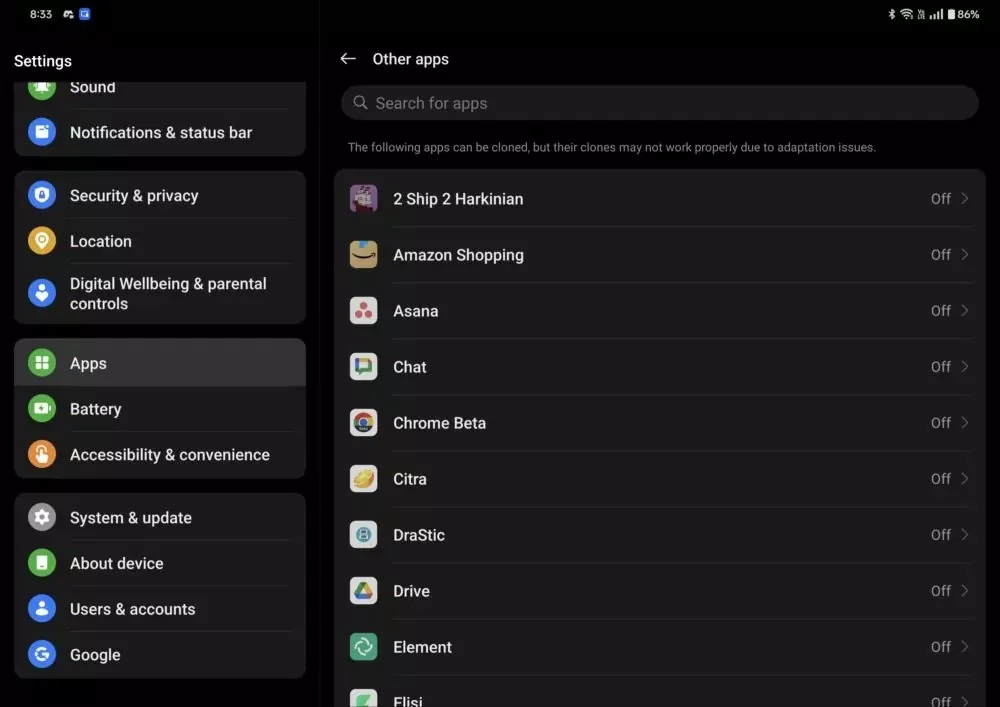This screenshot has width=1000, height=707.
Task: Open clone status Off for Drive
Action: (x=940, y=591)
